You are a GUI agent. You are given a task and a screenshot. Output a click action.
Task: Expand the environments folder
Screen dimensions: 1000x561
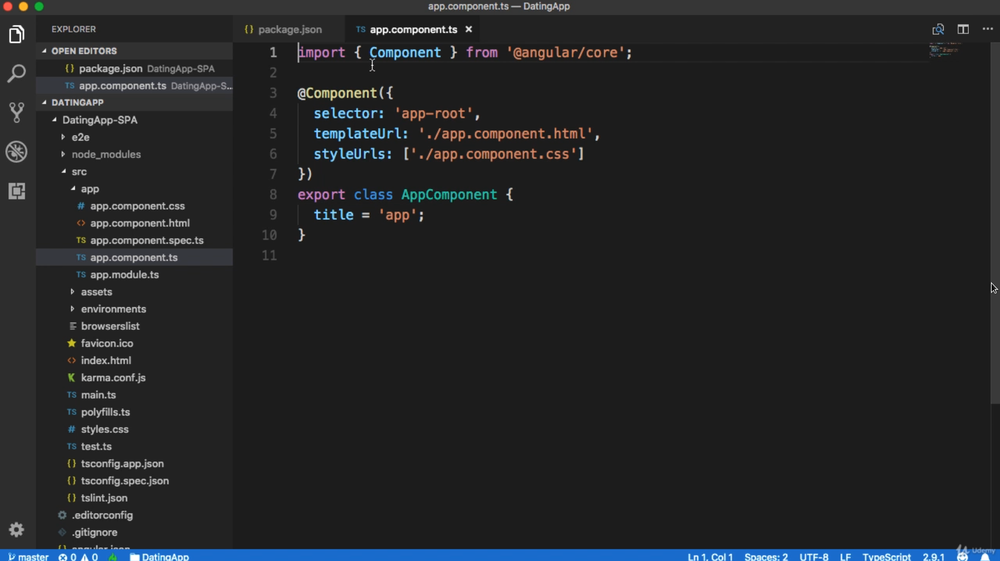(114, 309)
